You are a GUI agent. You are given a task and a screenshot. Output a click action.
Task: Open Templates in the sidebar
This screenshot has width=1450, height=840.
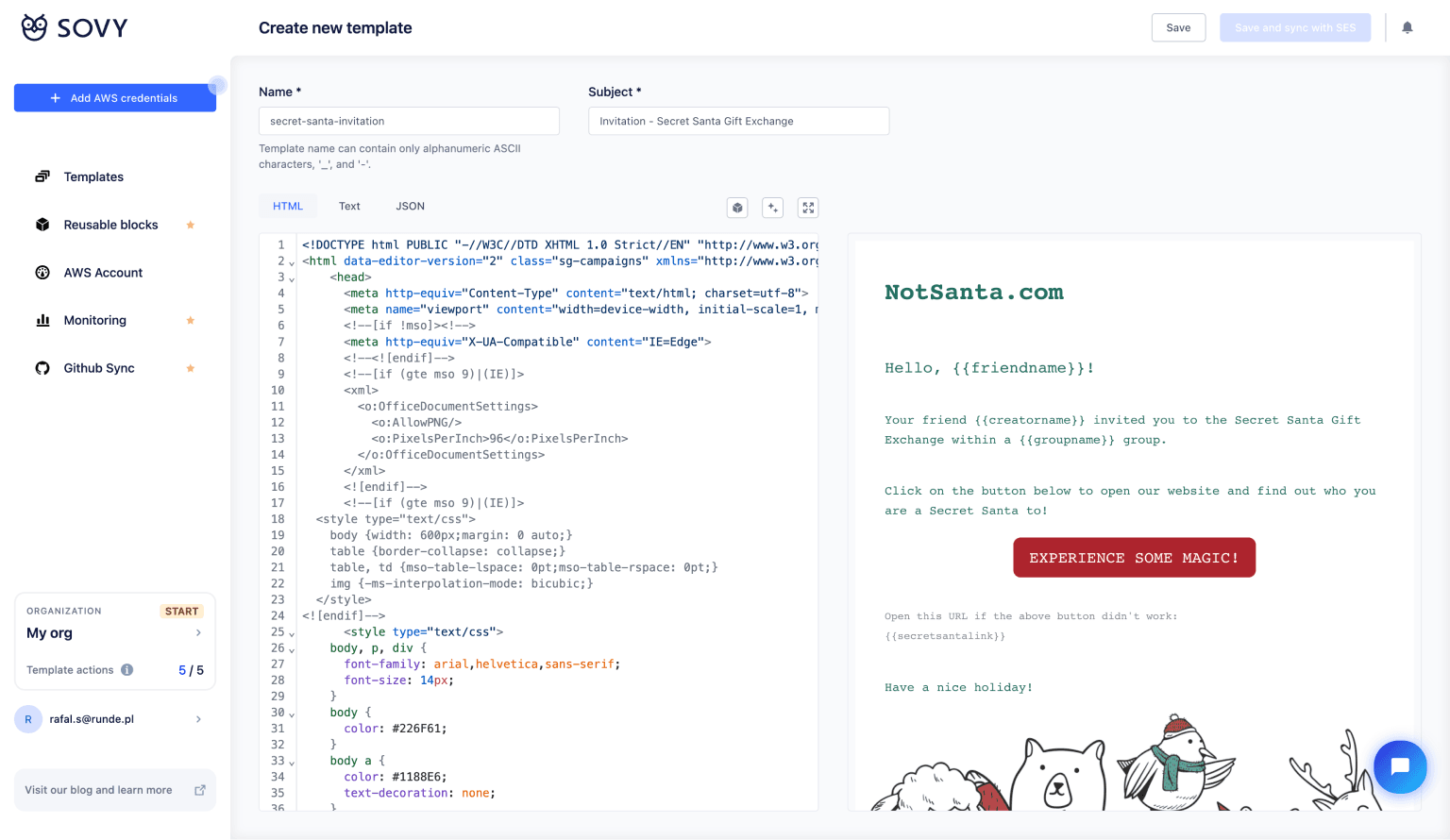[93, 176]
